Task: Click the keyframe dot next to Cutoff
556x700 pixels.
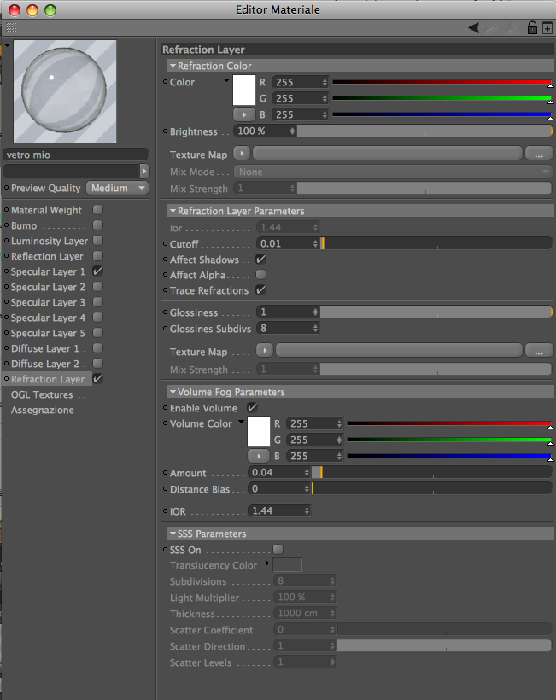Action: pyautogui.click(x=165, y=244)
